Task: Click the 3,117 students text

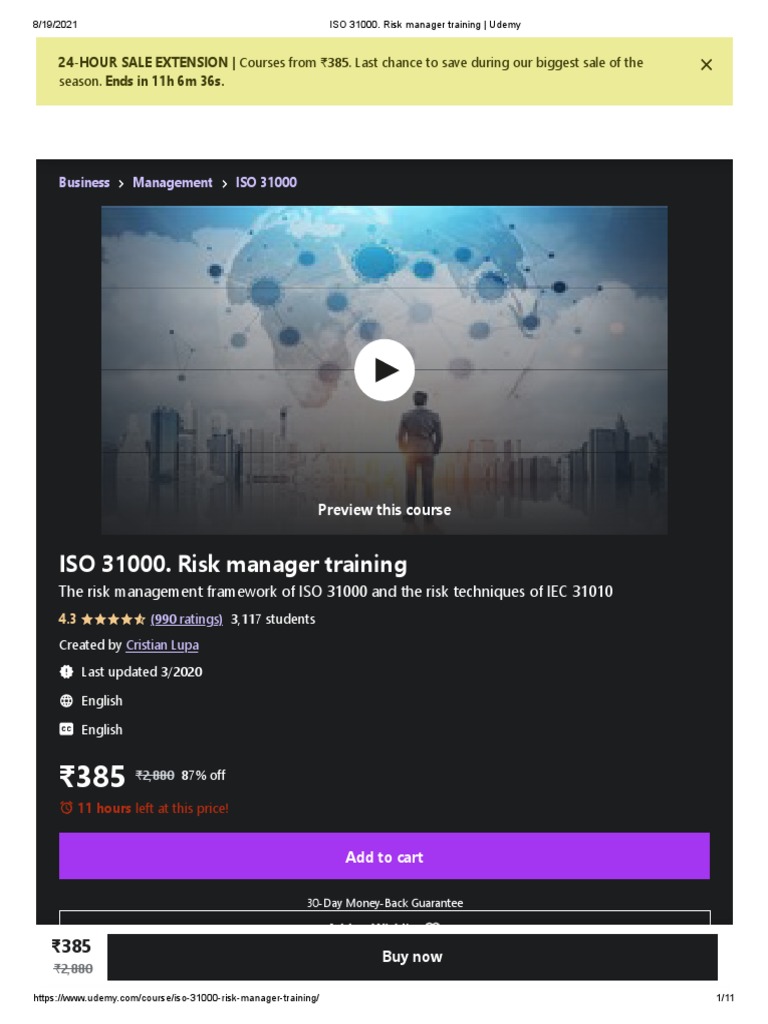Action: [273, 619]
